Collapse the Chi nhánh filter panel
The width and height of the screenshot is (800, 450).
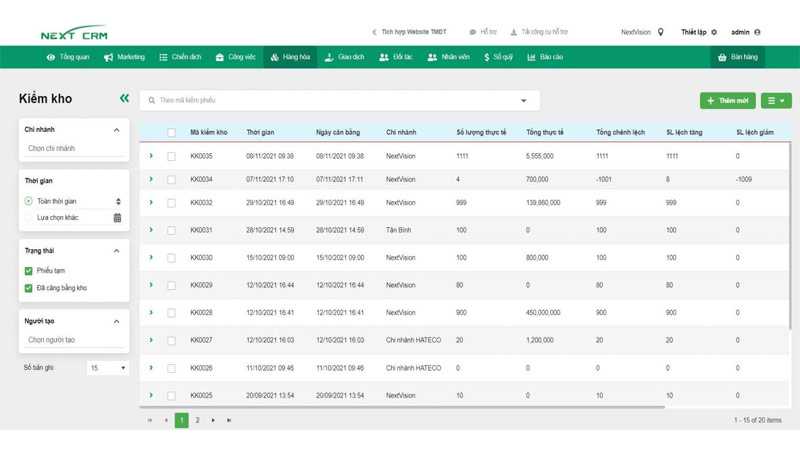(116, 130)
